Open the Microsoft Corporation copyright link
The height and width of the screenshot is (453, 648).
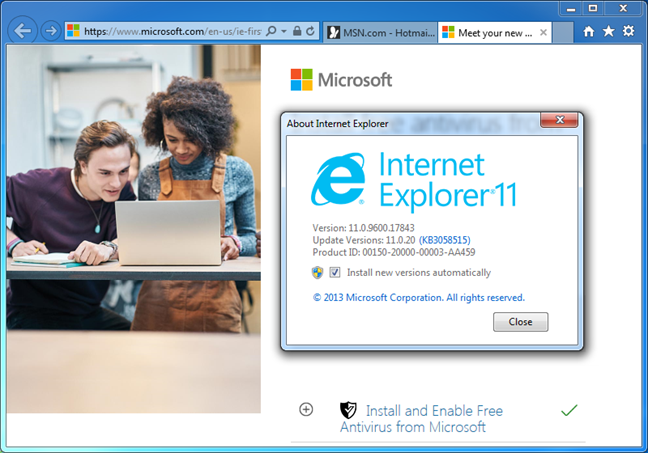click(419, 298)
